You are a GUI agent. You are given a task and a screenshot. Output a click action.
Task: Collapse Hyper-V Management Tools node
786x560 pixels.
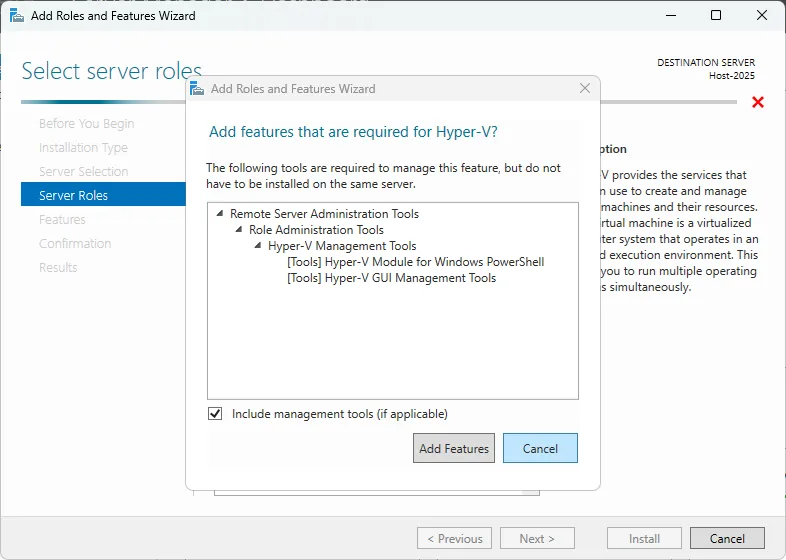(x=258, y=246)
